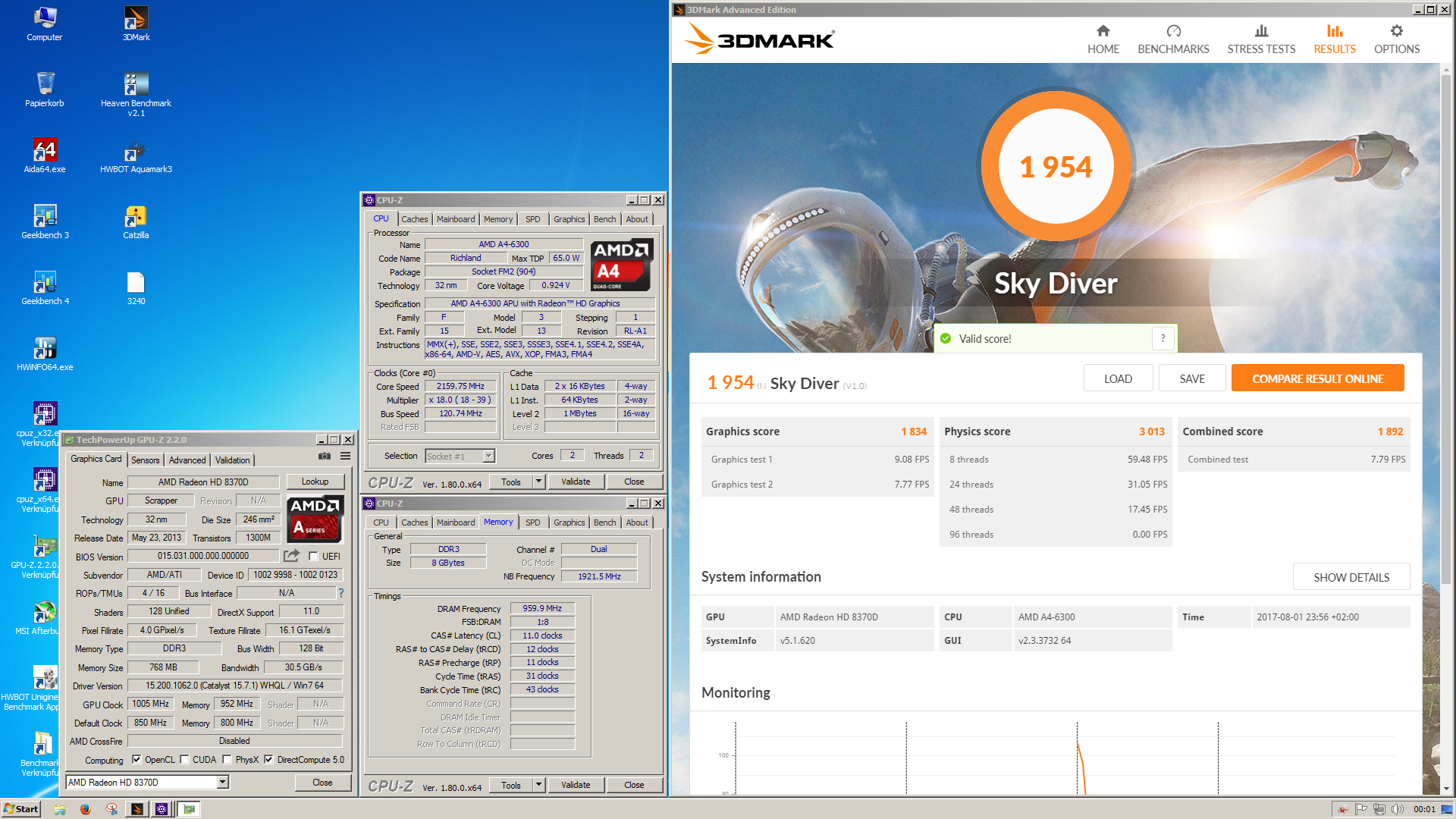Screen dimensions: 1456x819
Task: Click the GPU-Z screenshot camera icon
Action: [325, 457]
